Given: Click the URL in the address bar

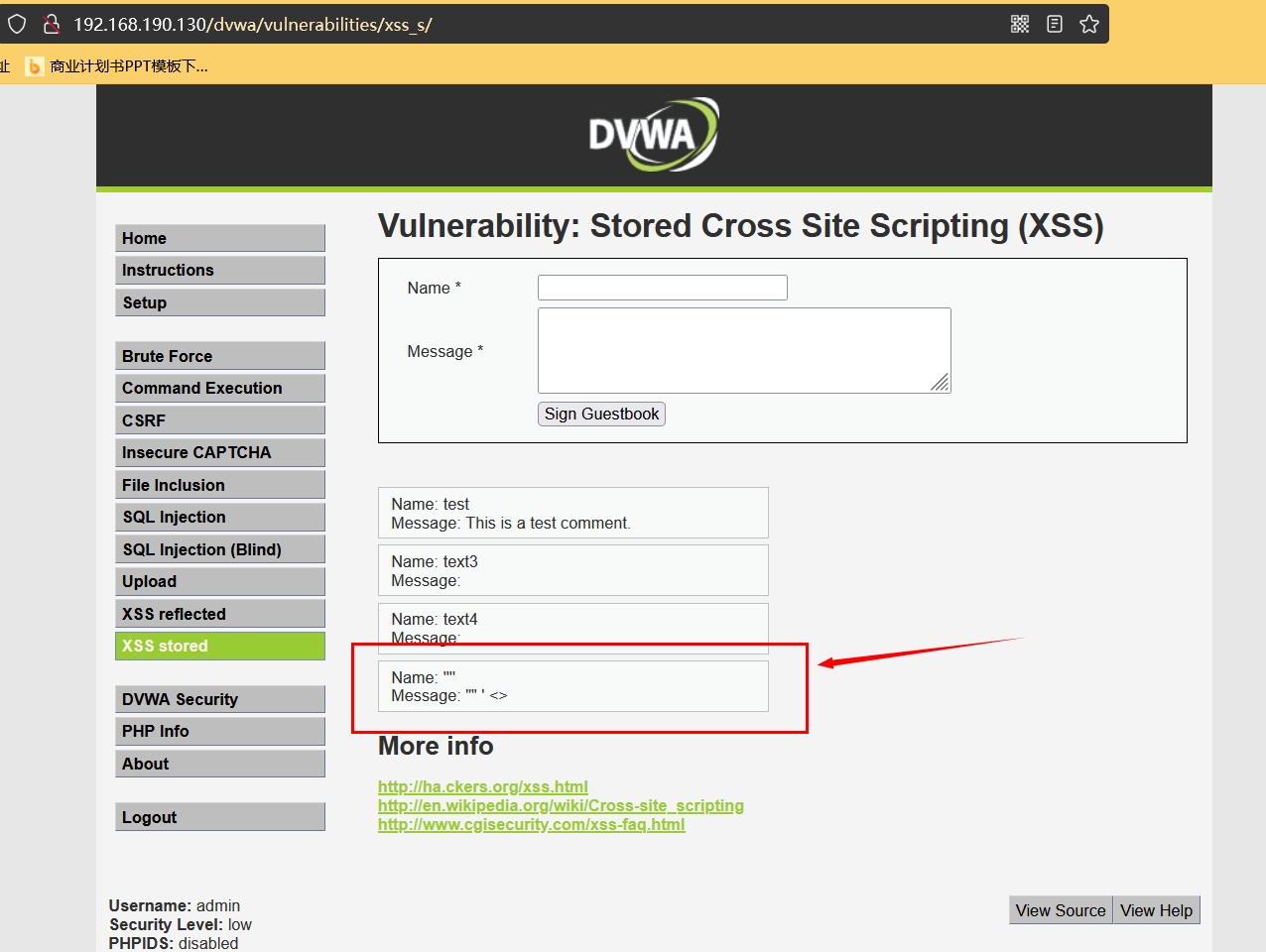Looking at the screenshot, I should (253, 24).
